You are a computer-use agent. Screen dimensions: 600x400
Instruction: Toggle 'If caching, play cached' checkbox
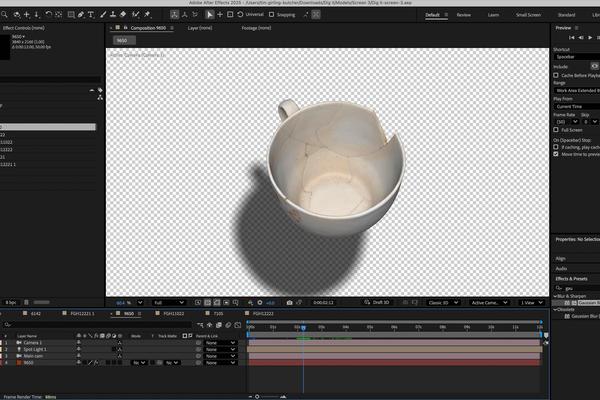click(556, 147)
